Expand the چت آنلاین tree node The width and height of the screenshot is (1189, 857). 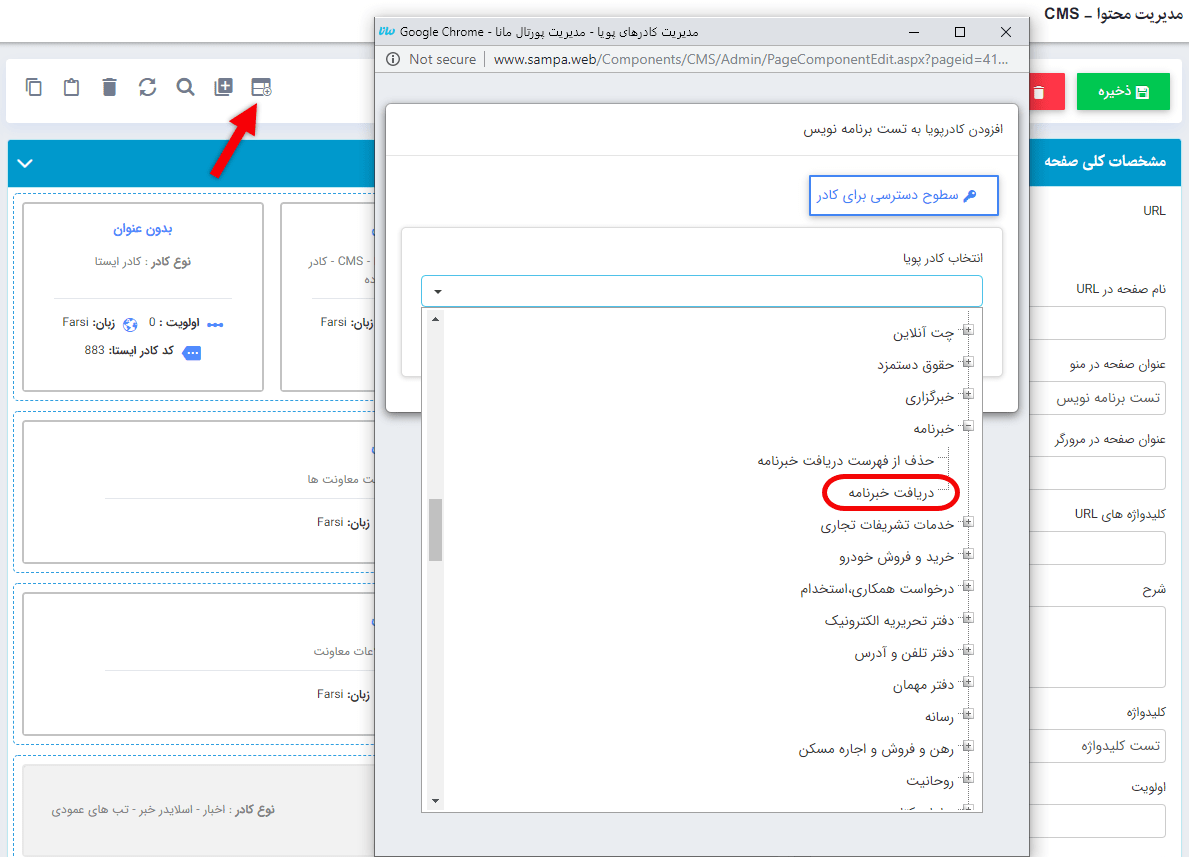[x=966, y=329]
